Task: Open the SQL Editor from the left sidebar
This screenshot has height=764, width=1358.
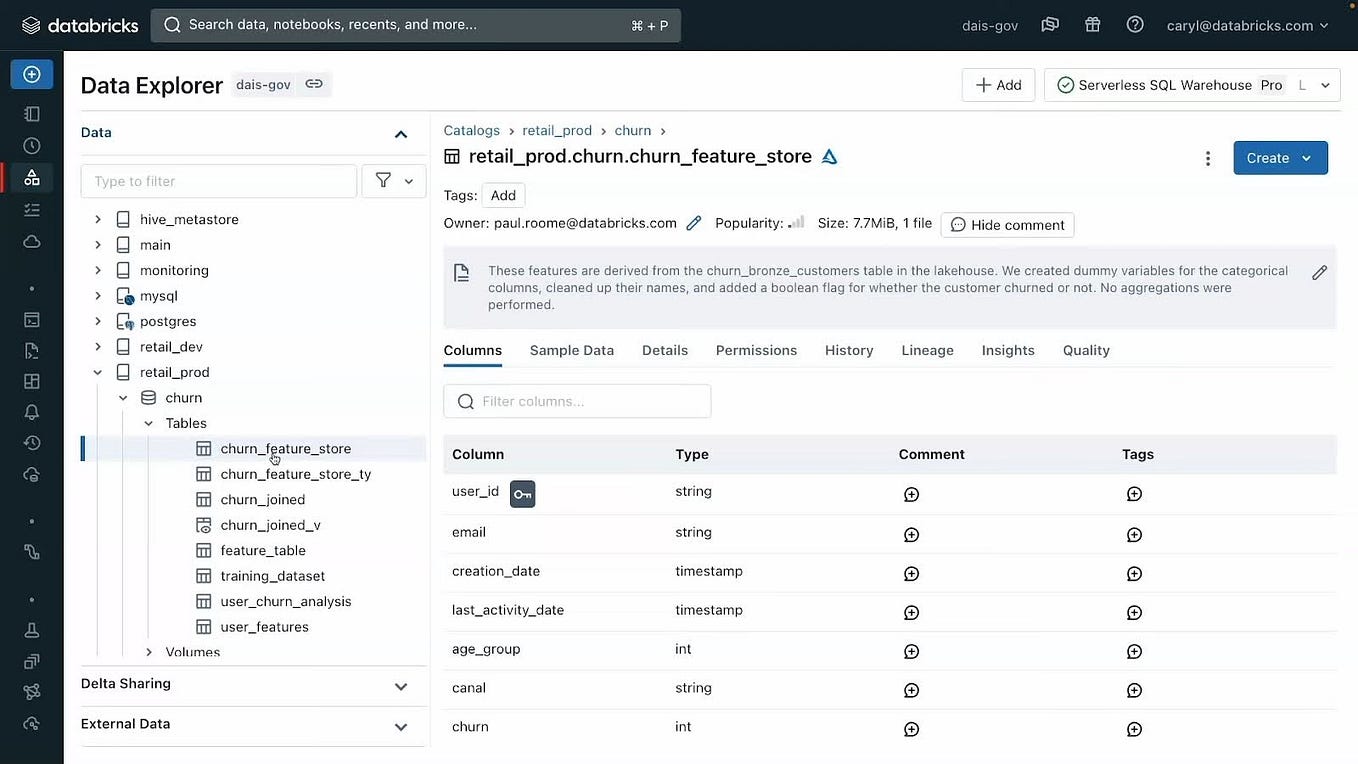Action: point(31,320)
